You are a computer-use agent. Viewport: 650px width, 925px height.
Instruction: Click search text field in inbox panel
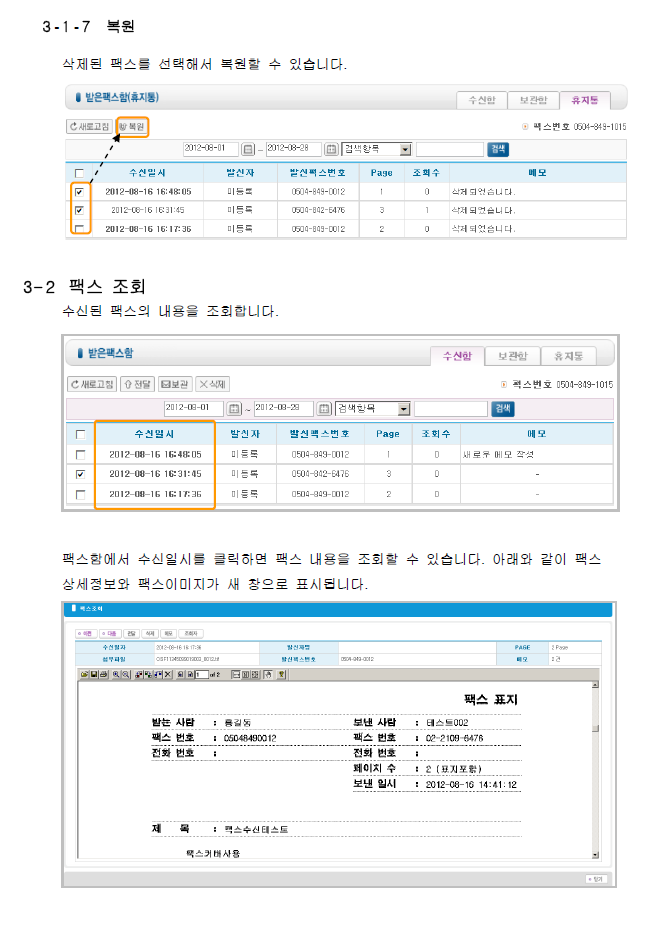coord(450,409)
